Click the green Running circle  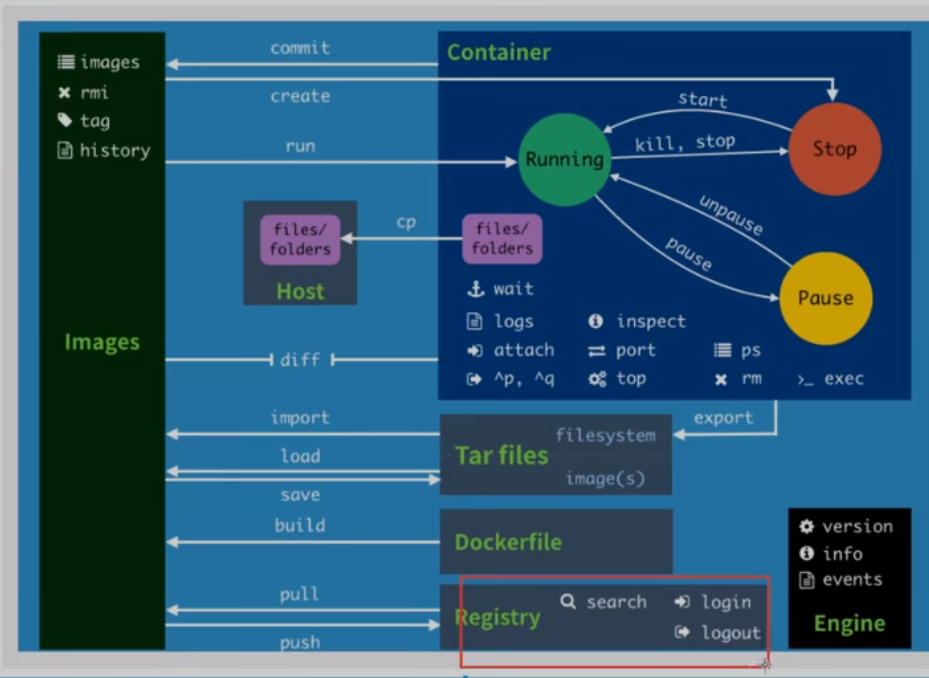pos(564,160)
